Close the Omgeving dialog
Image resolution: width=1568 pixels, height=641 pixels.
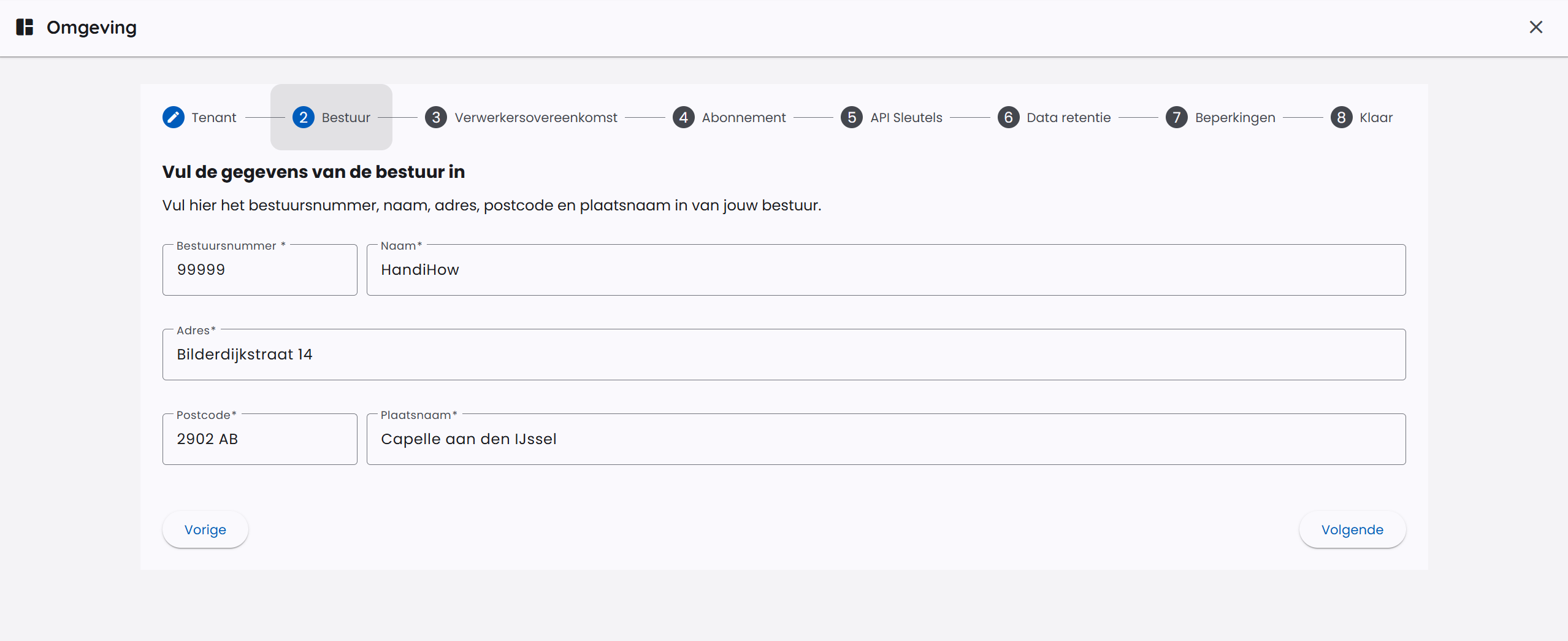click(1536, 27)
